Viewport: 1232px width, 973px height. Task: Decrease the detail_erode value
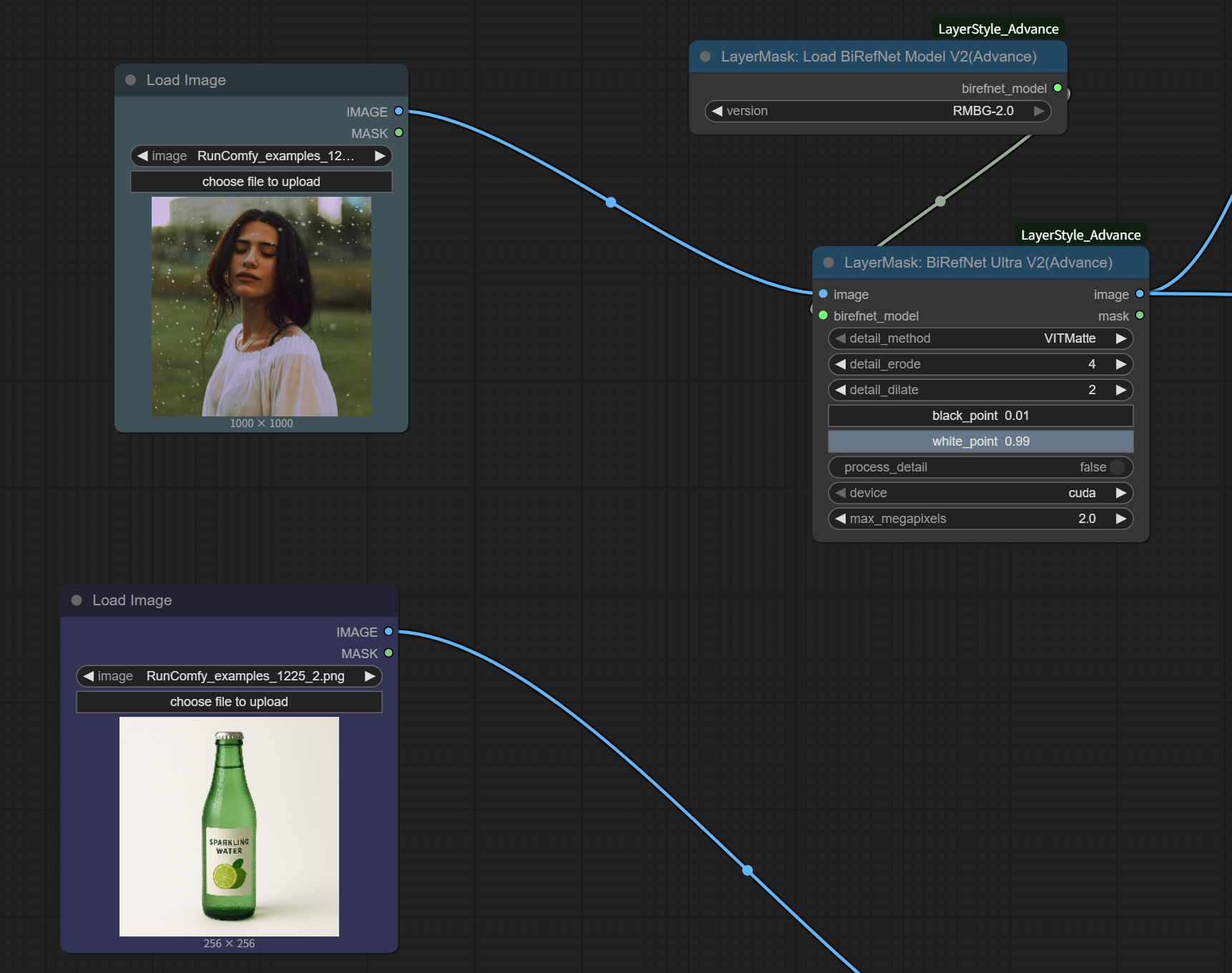[x=841, y=364]
